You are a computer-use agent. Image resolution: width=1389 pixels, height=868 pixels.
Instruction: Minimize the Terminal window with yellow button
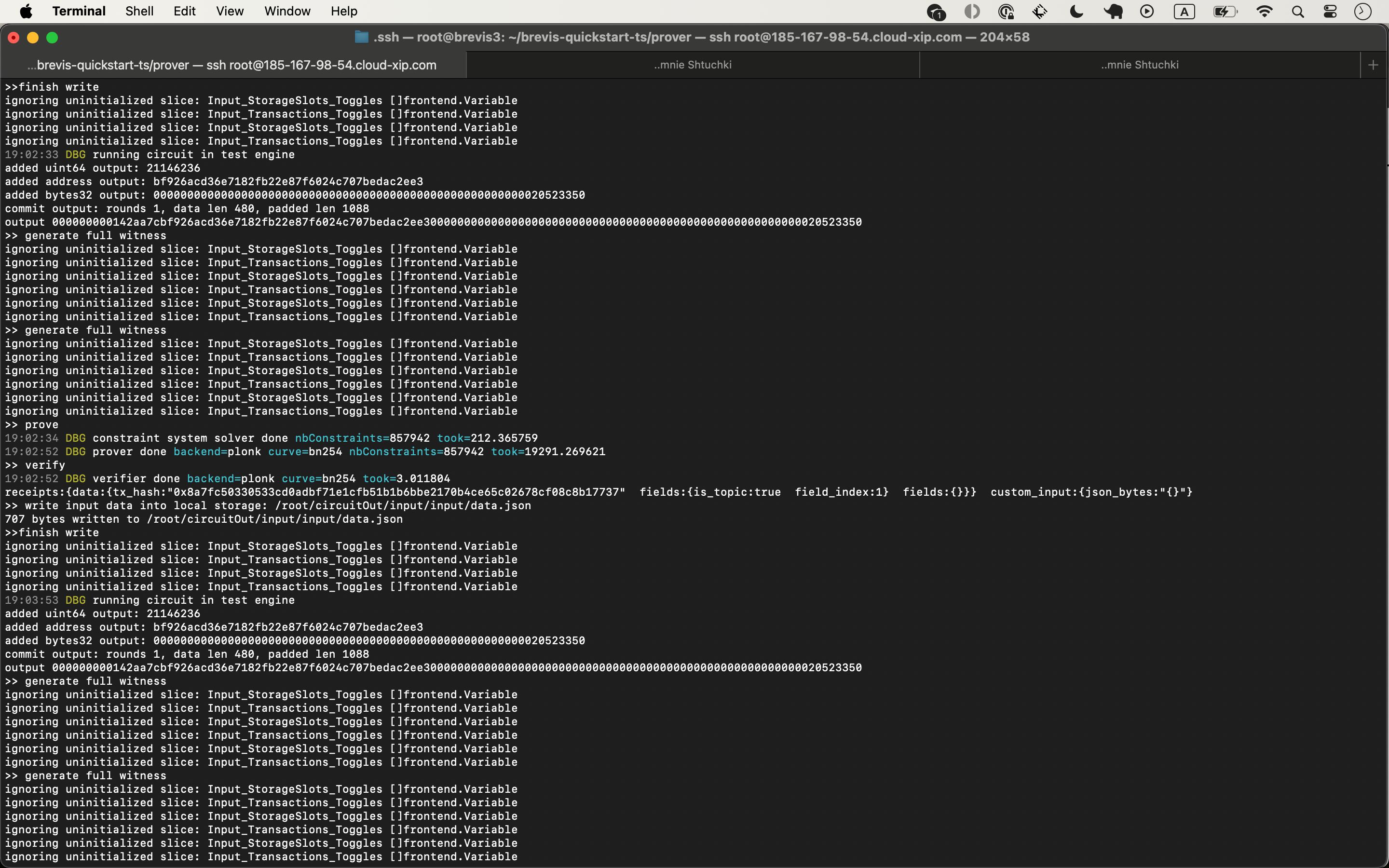(x=33, y=37)
